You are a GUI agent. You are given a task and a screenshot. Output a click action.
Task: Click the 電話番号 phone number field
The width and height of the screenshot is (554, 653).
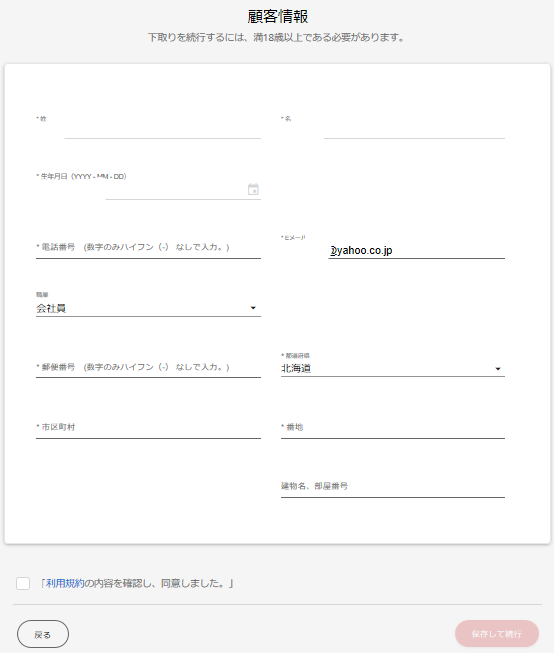(x=148, y=248)
